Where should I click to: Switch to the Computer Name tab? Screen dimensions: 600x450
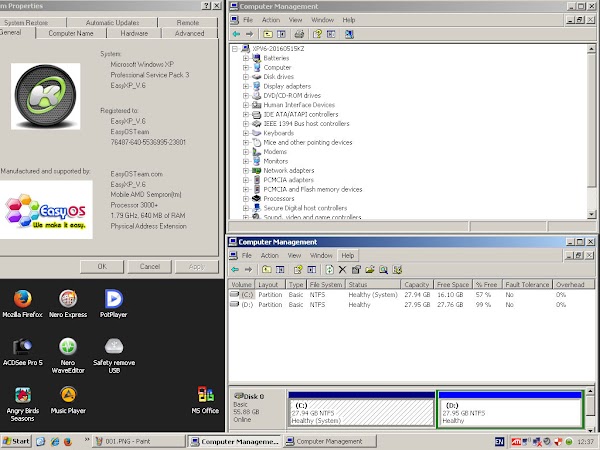(x=73, y=33)
